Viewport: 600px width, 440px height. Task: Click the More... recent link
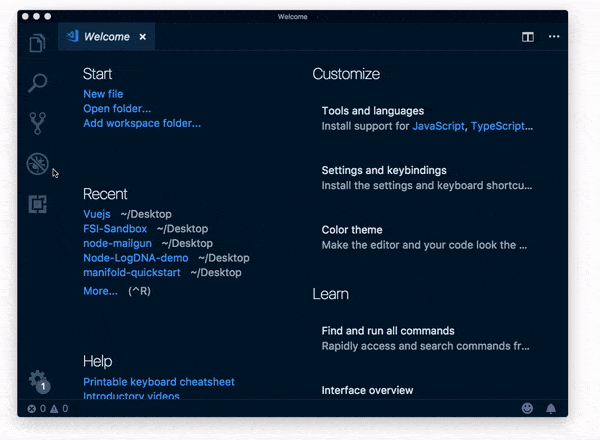[x=101, y=291]
